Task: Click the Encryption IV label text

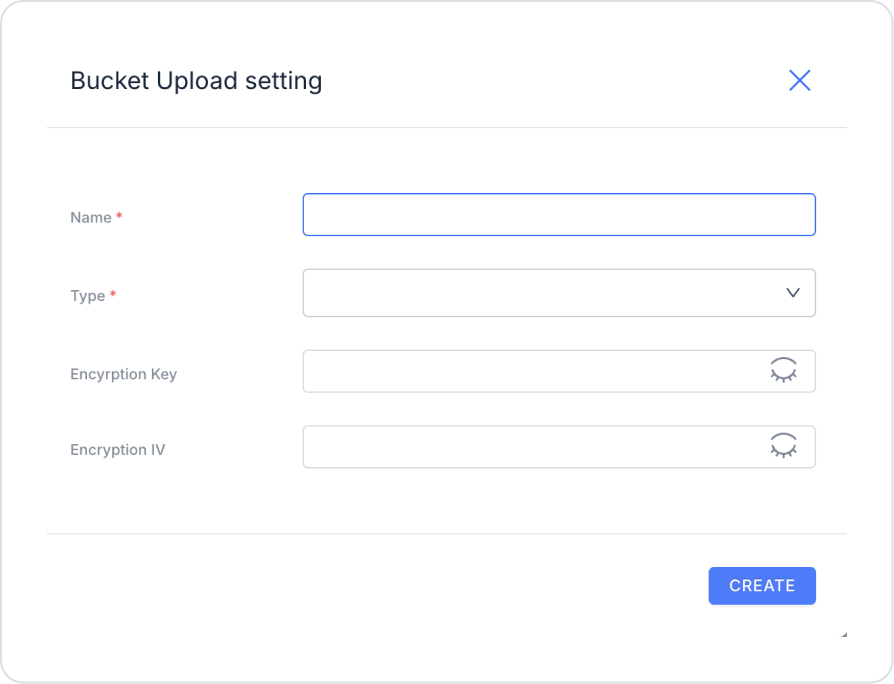Action: (x=118, y=450)
